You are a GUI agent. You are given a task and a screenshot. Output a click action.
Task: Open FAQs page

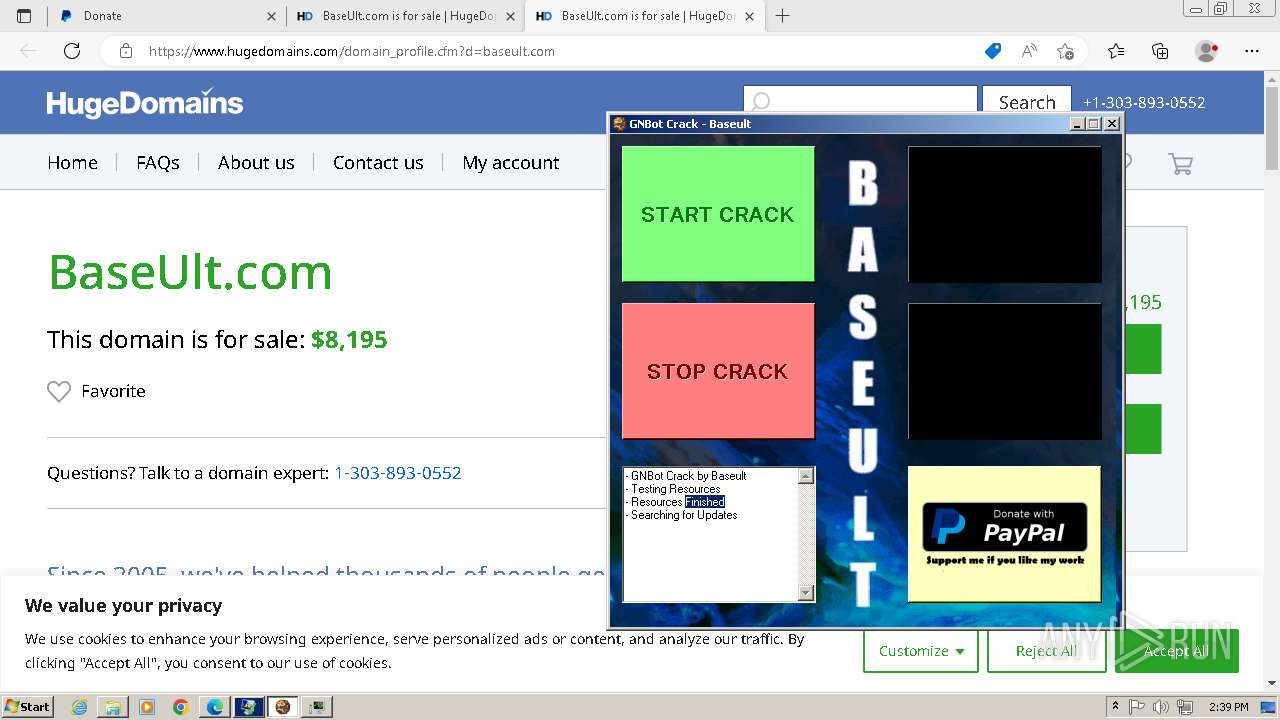tap(158, 162)
